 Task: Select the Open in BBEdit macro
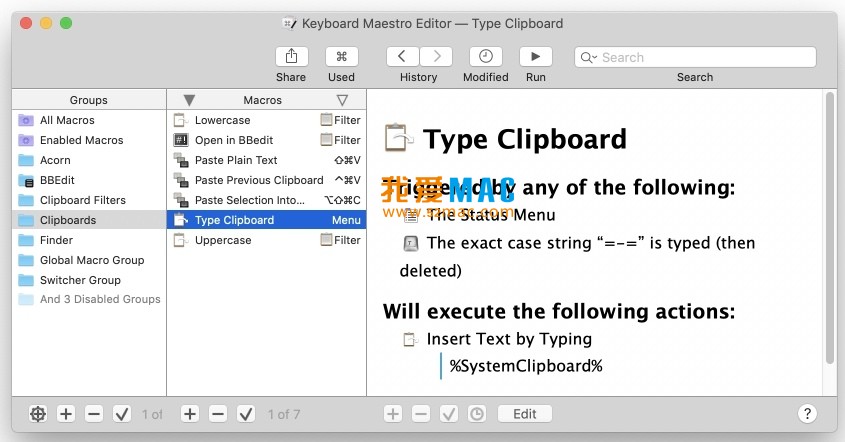(x=267, y=140)
